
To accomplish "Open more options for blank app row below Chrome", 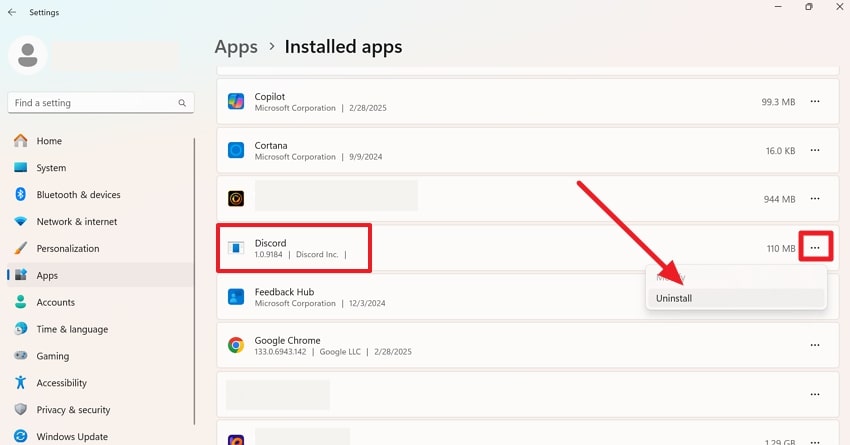I will (815, 395).
